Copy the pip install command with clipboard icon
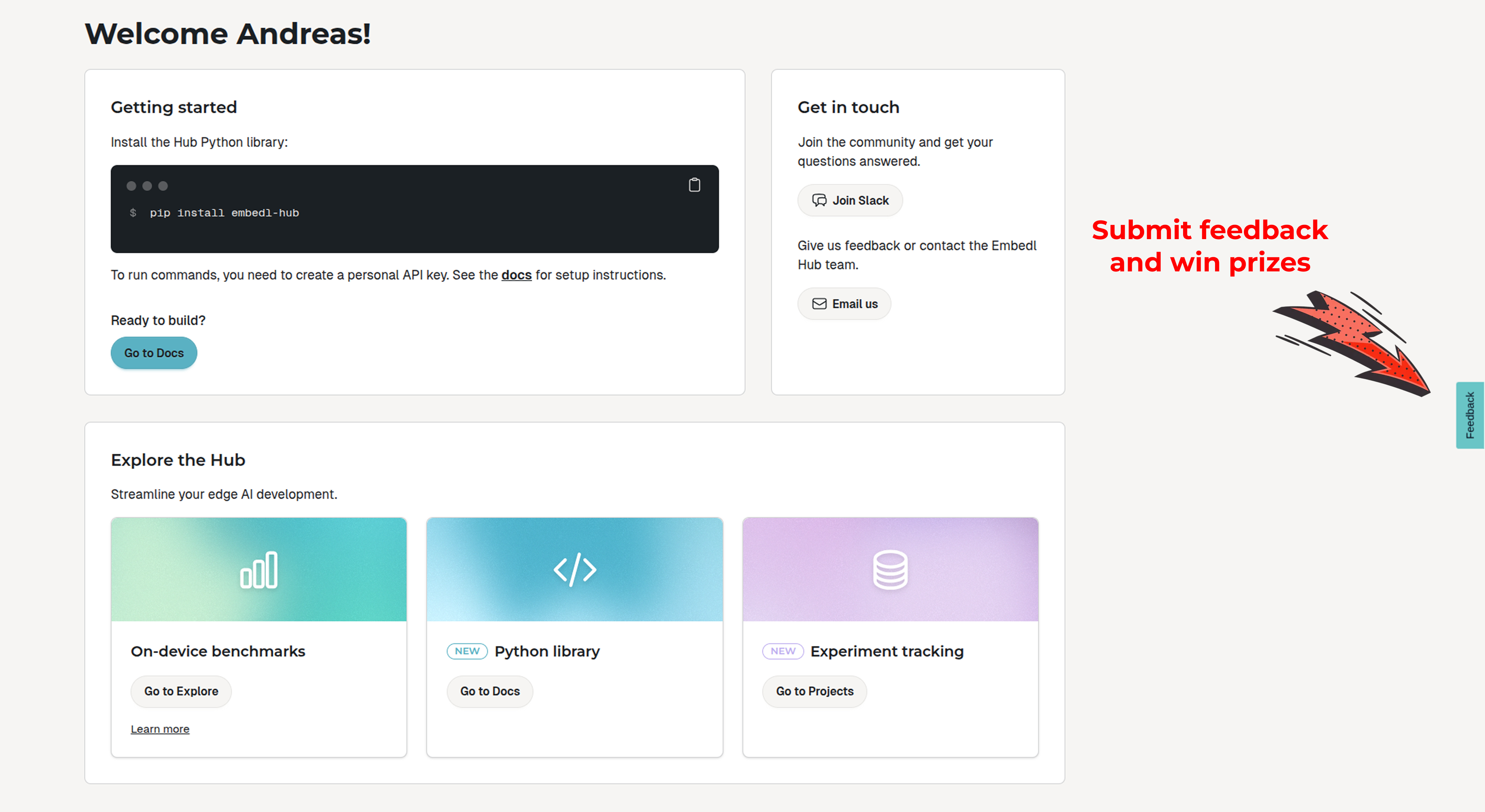Image resolution: width=1485 pixels, height=812 pixels. [694, 185]
